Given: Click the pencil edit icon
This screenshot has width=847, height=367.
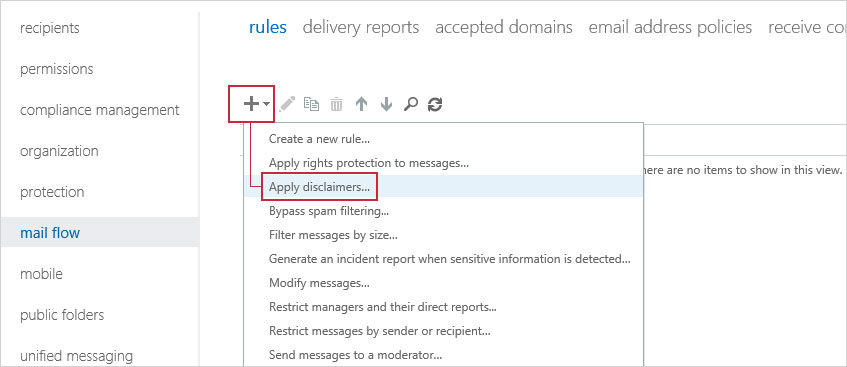Looking at the screenshot, I should 287,104.
